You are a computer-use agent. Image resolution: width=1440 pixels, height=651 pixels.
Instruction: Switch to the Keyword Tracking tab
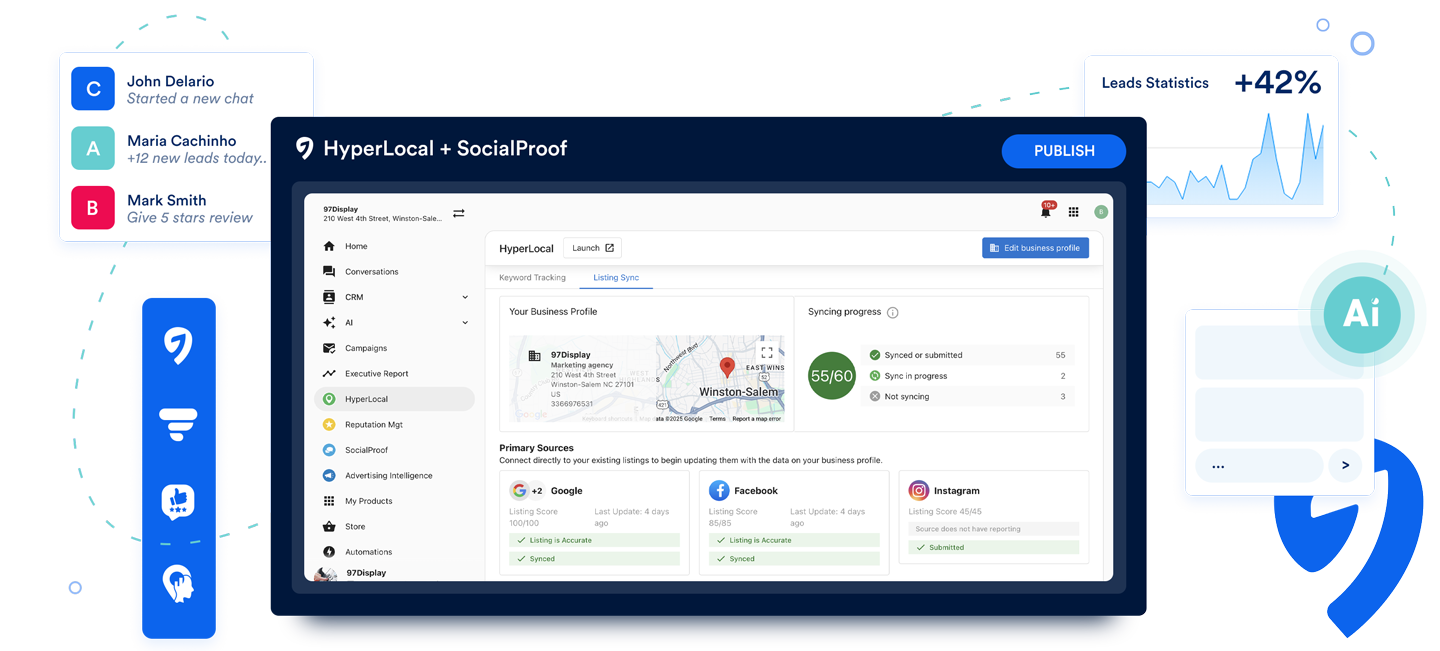tap(532, 278)
